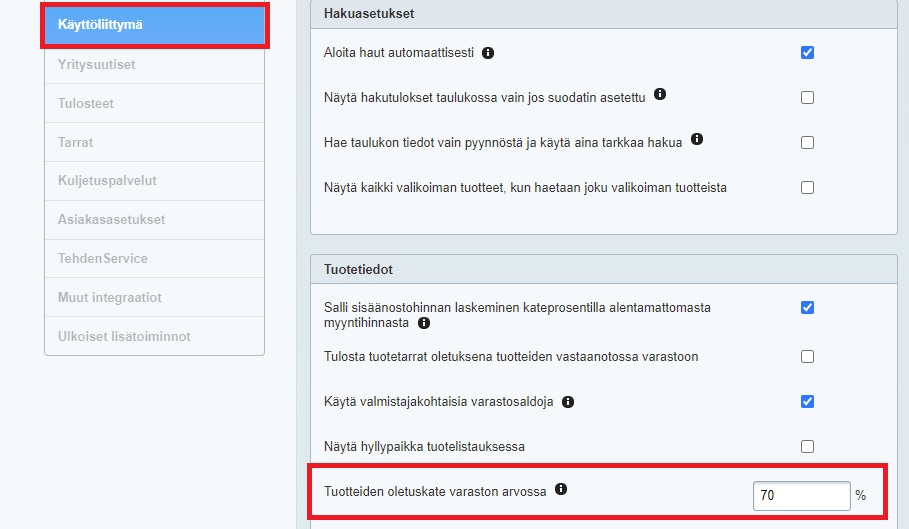This screenshot has height=529, width=909.
Task: Enable Tulosta tuotetarrat oletuksena checkbox
Action: pyautogui.click(x=807, y=356)
